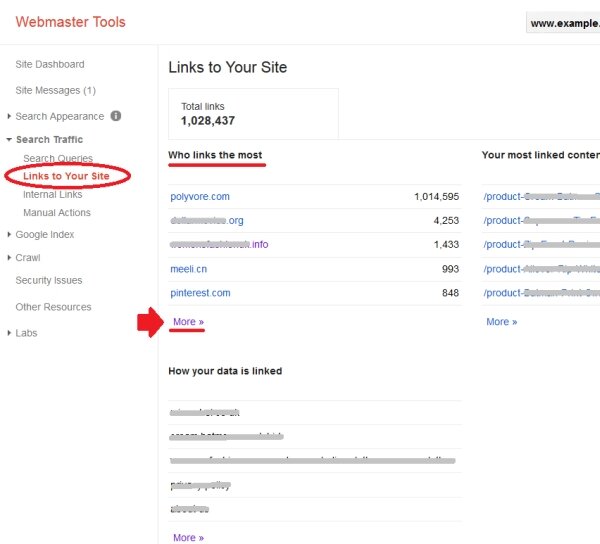Open Security Issues
Screen dimensions: 600x544
(49, 281)
